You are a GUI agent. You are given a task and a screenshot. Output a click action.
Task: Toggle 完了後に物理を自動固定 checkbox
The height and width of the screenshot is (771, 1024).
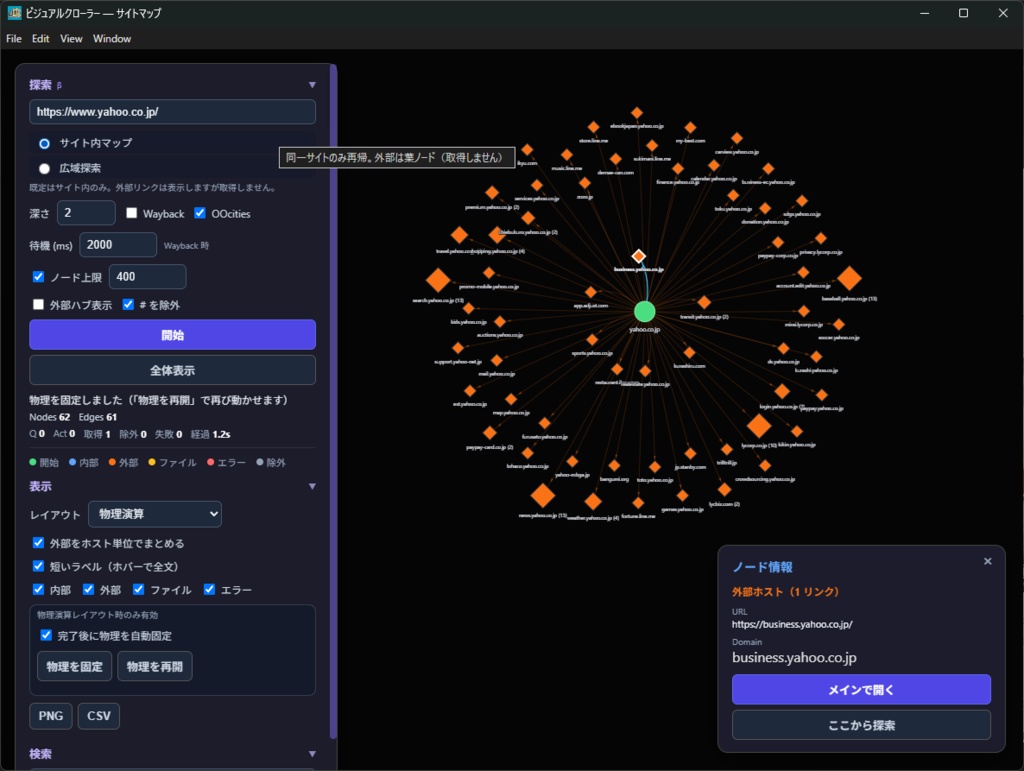tap(46, 635)
